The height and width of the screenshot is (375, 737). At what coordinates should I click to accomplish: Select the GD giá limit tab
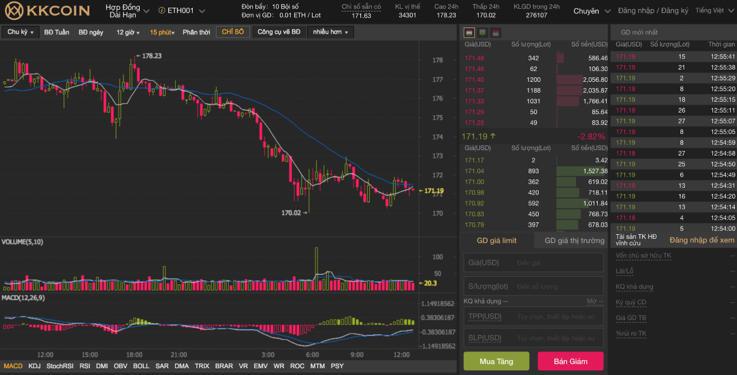tap(496, 241)
